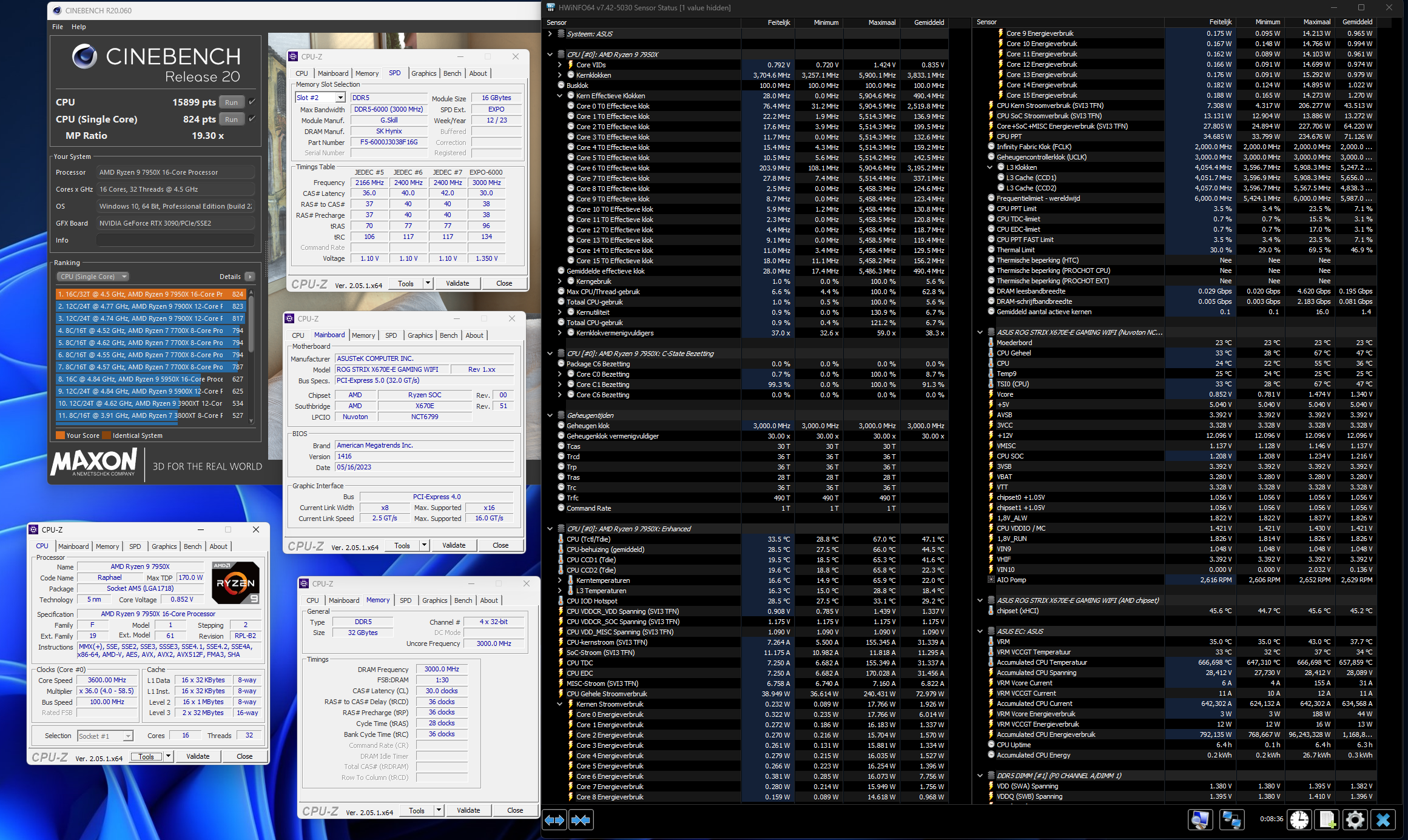Open the Cinebench File menu
The height and width of the screenshot is (840, 1408).
click(x=58, y=27)
